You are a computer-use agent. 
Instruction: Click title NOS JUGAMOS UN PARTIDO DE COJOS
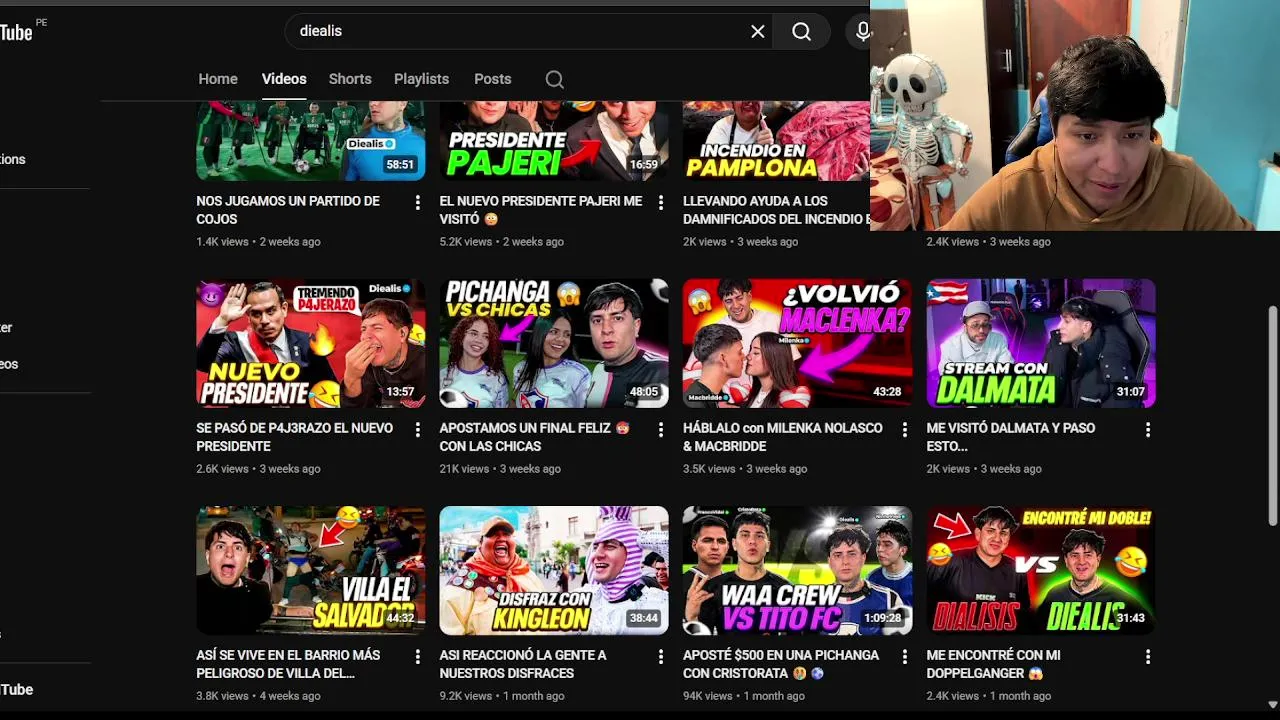click(288, 210)
